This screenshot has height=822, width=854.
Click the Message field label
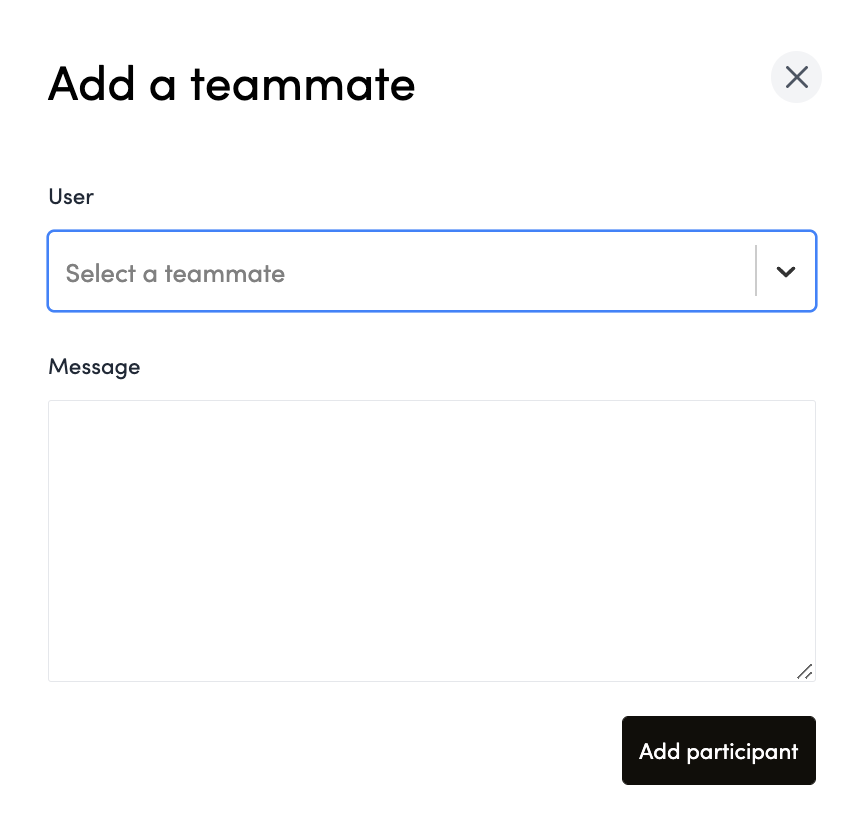pos(94,366)
